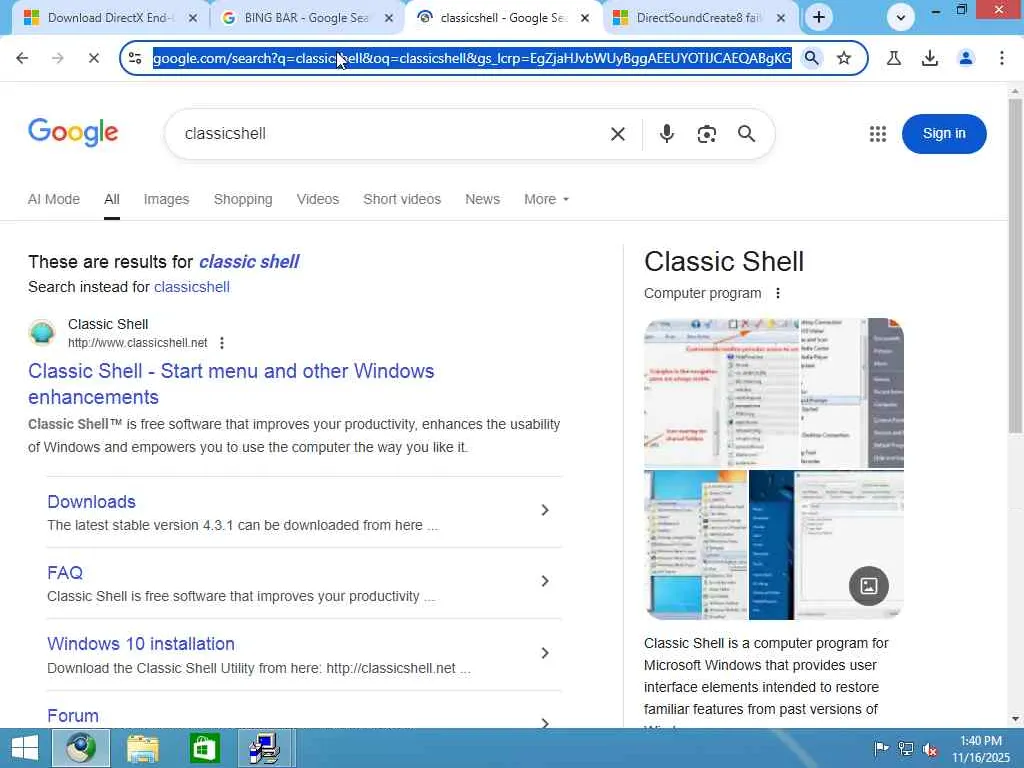Screen dimensions: 1024x768
Task: Switch to AI Mode results
Action: pyautogui.click(x=54, y=199)
